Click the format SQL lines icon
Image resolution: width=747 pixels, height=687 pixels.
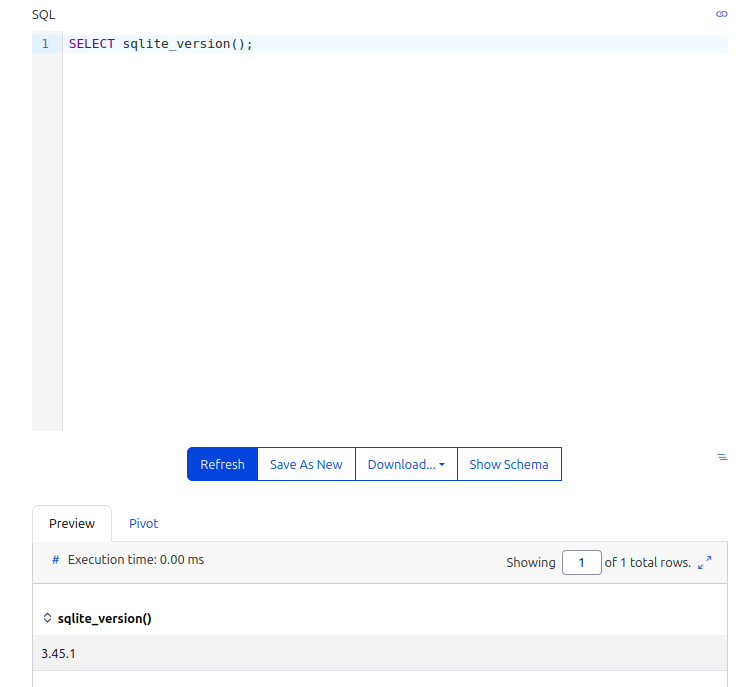pyautogui.click(x=722, y=457)
